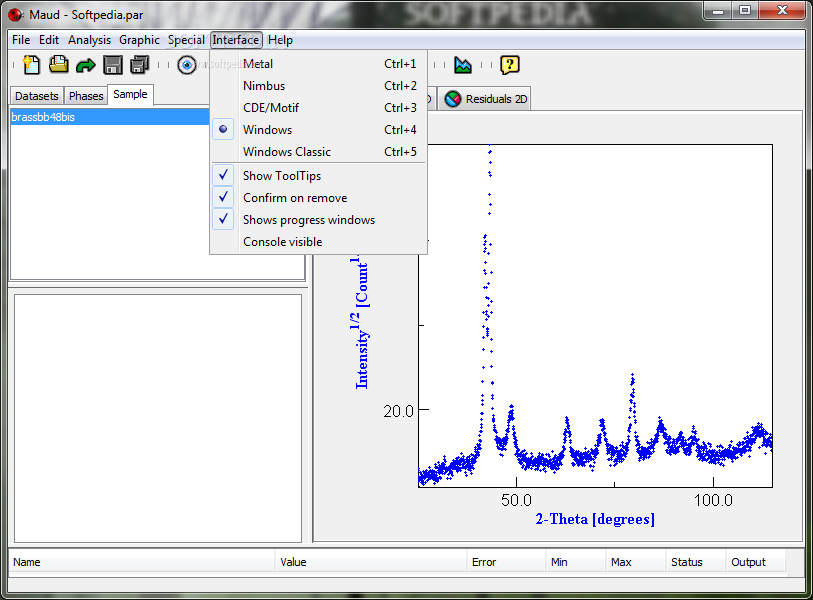Image resolution: width=813 pixels, height=600 pixels.
Task: Open the Help menu
Action: click(280, 40)
